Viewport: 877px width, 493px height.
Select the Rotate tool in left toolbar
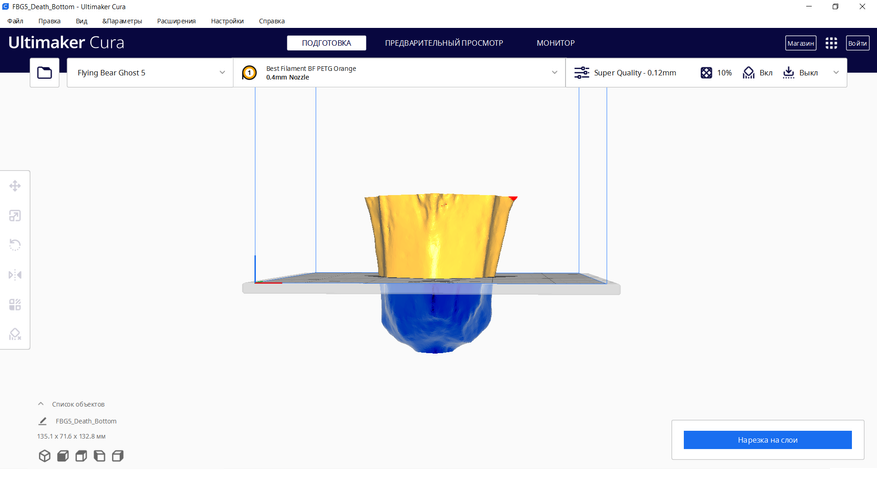point(15,245)
